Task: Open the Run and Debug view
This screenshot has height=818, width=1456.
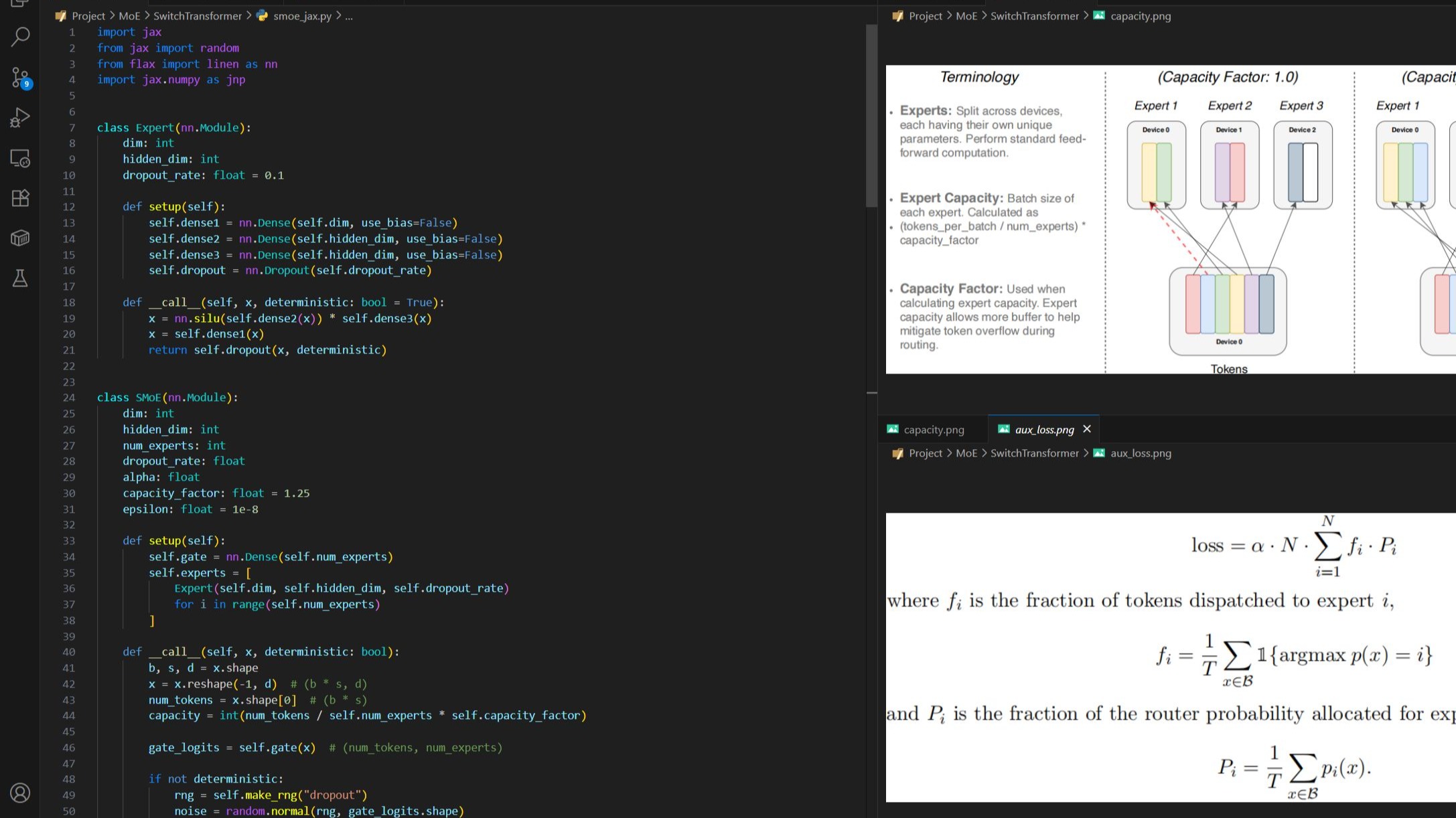Action: pos(20,118)
